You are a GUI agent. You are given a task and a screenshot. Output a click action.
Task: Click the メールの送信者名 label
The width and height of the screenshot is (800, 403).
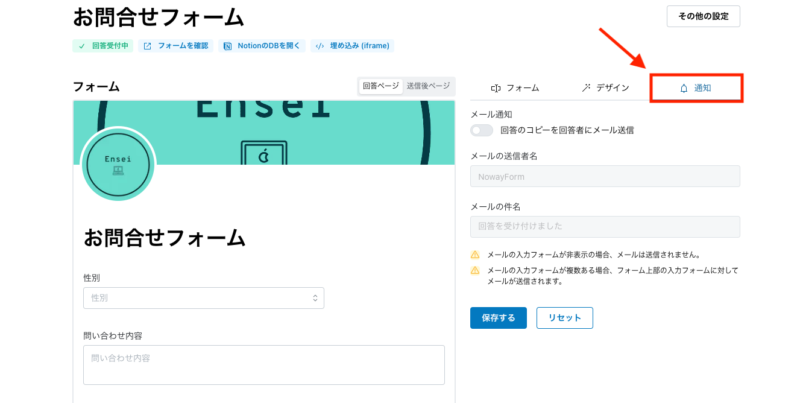504,156
